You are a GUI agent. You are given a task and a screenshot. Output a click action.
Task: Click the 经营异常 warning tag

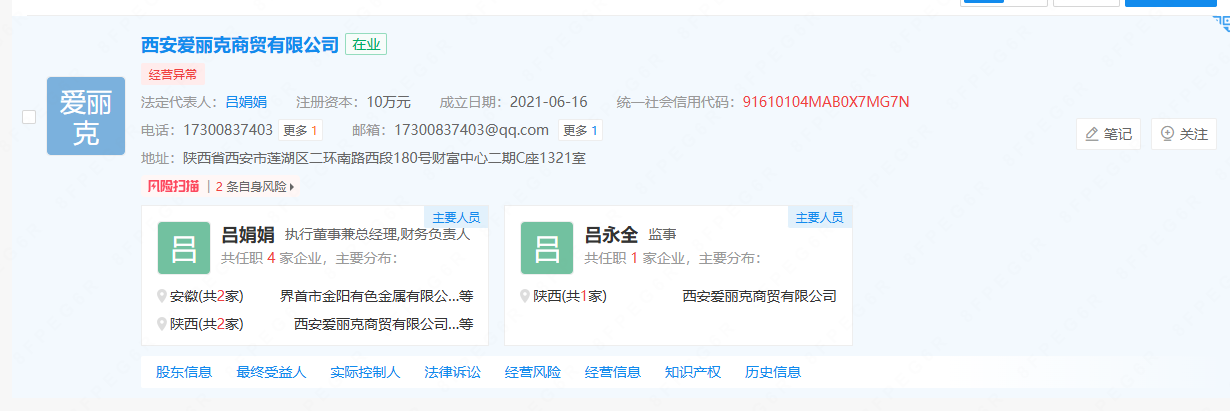(x=173, y=74)
